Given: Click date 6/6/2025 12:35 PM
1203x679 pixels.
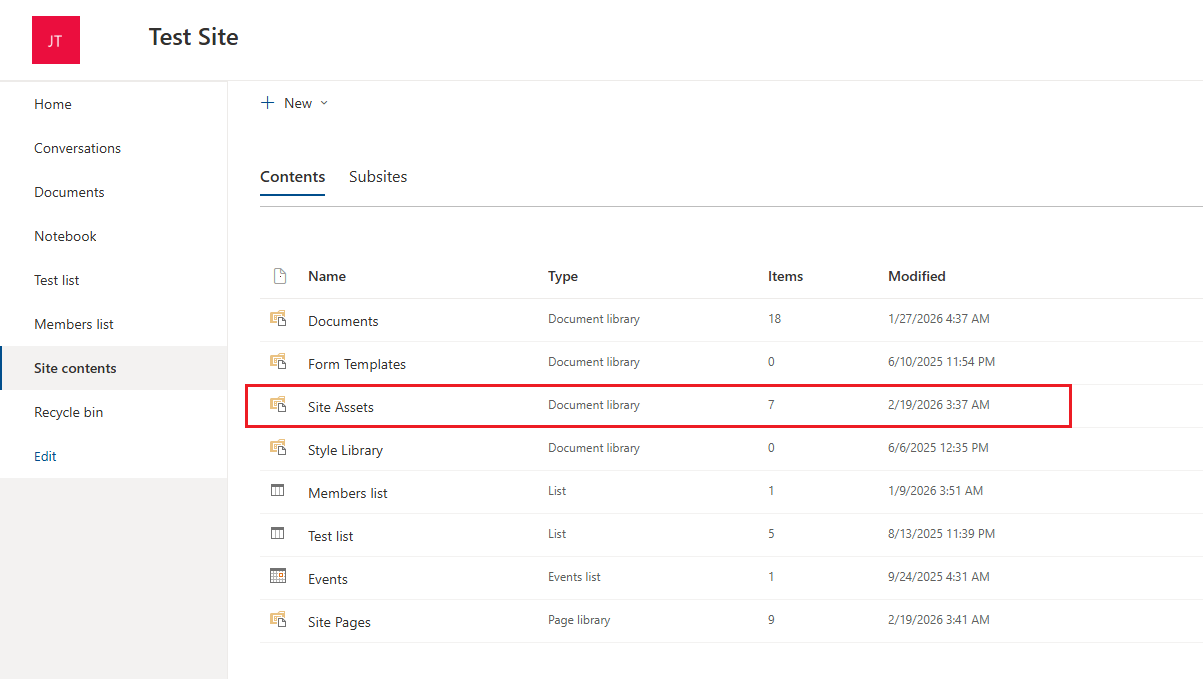Looking at the screenshot, I should tap(938, 448).
